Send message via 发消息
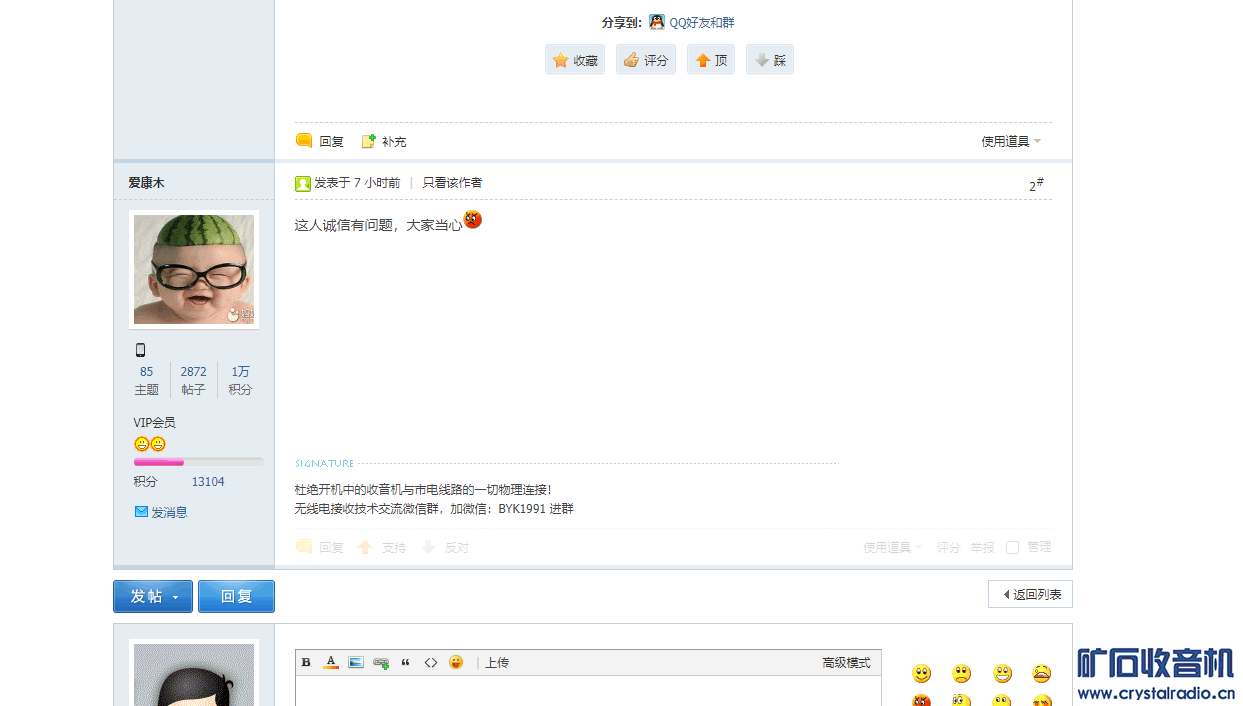 161,512
